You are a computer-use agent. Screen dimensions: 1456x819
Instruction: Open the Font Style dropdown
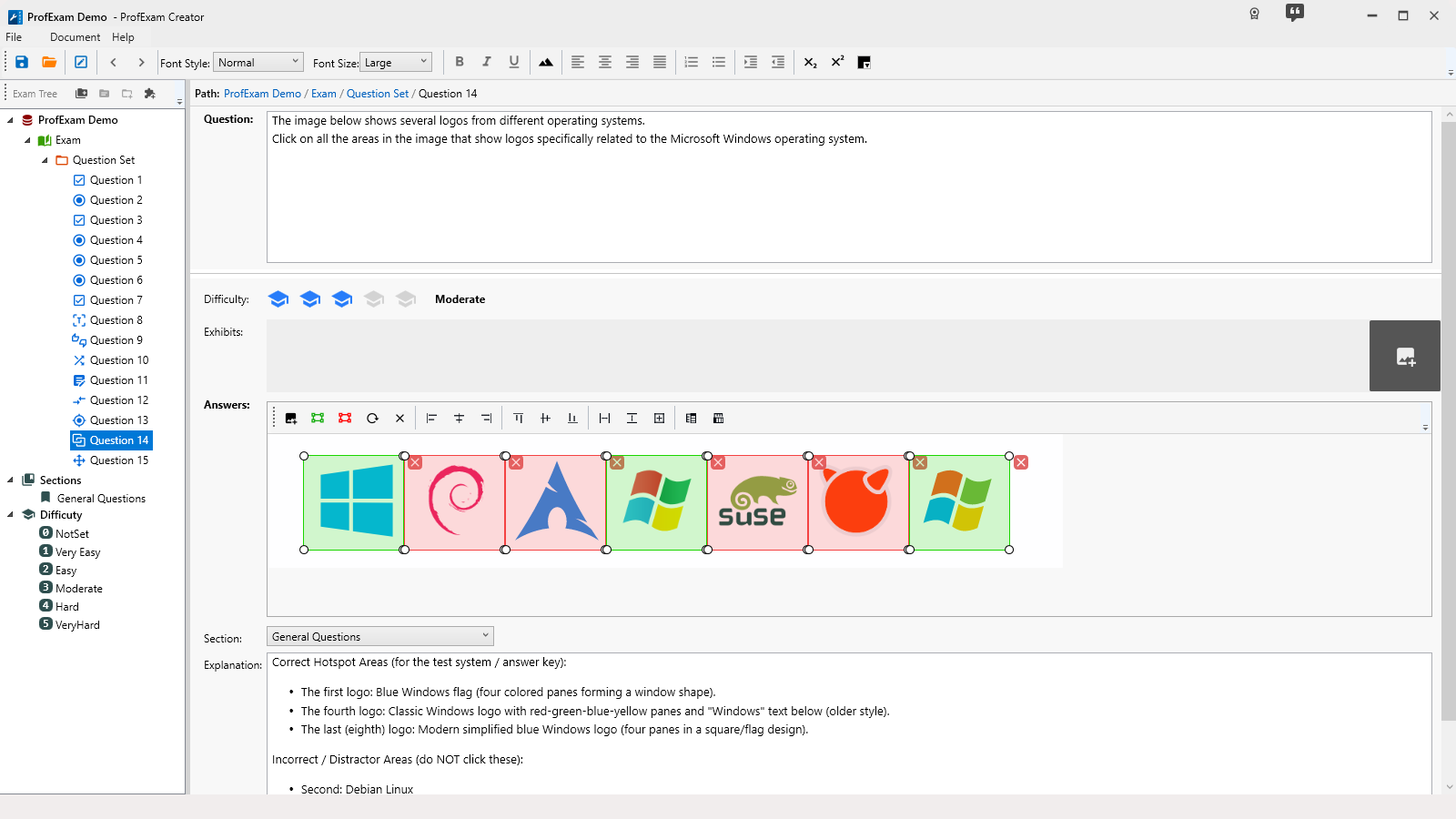click(x=258, y=62)
